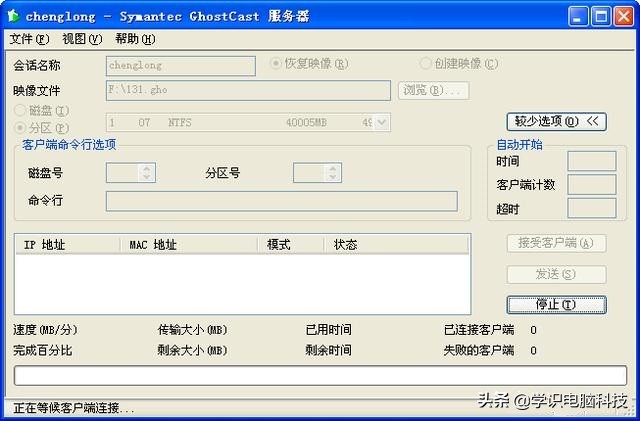Click the 已连接客户端 label
Screen dimensions: 640x421
[479, 330]
